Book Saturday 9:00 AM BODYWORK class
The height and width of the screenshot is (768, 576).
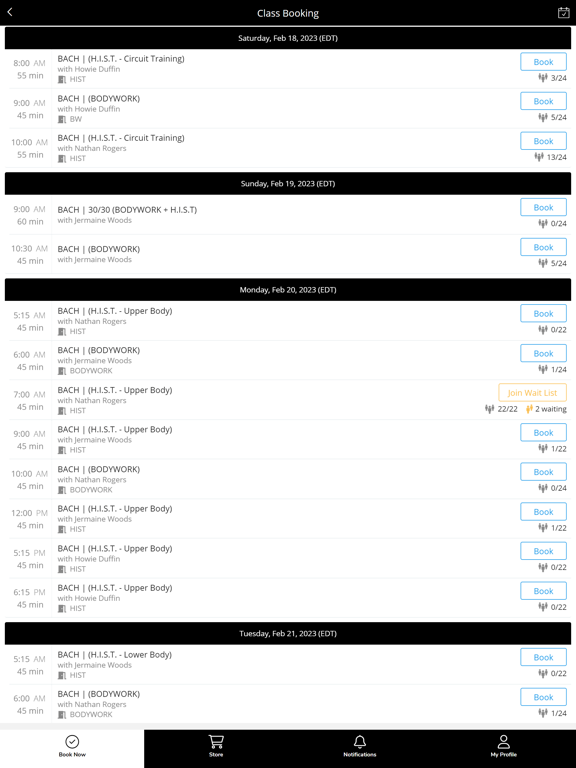[543, 101]
